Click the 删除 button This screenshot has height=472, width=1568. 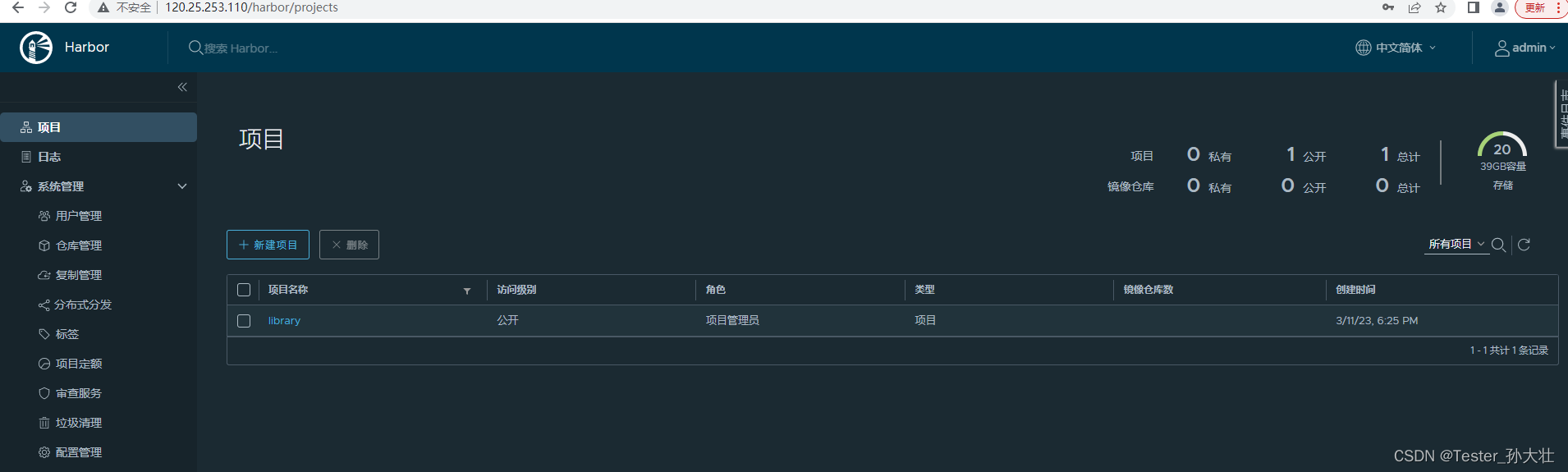tap(349, 245)
